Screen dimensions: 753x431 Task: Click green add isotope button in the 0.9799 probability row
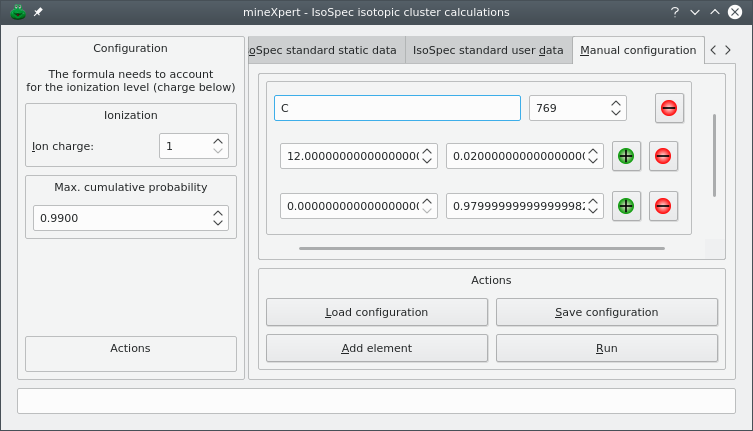(x=625, y=206)
